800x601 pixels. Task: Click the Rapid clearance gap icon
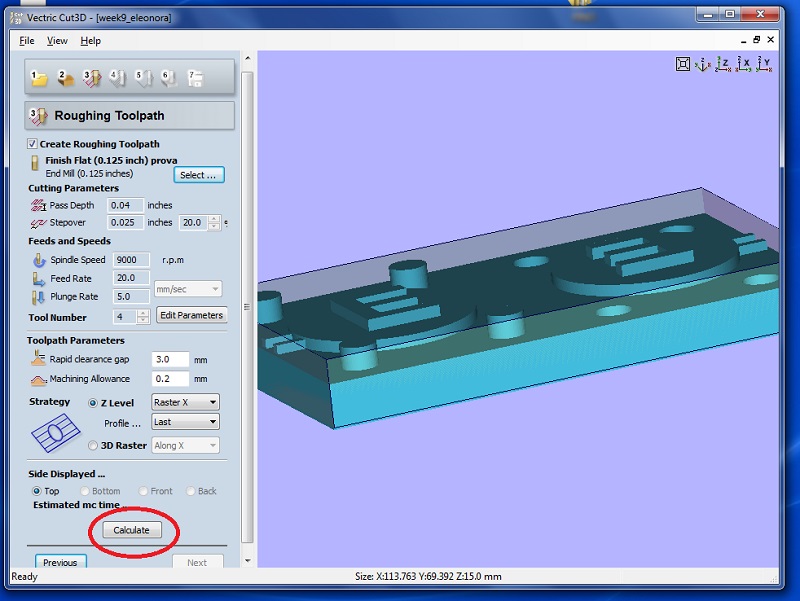point(38,358)
